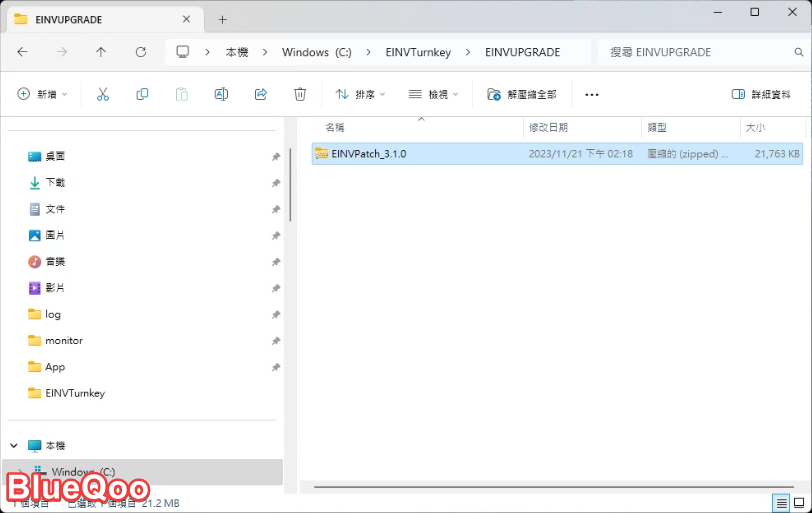The height and width of the screenshot is (513, 812).
Task: Click the Share icon in toolbar
Action: pyautogui.click(x=261, y=94)
